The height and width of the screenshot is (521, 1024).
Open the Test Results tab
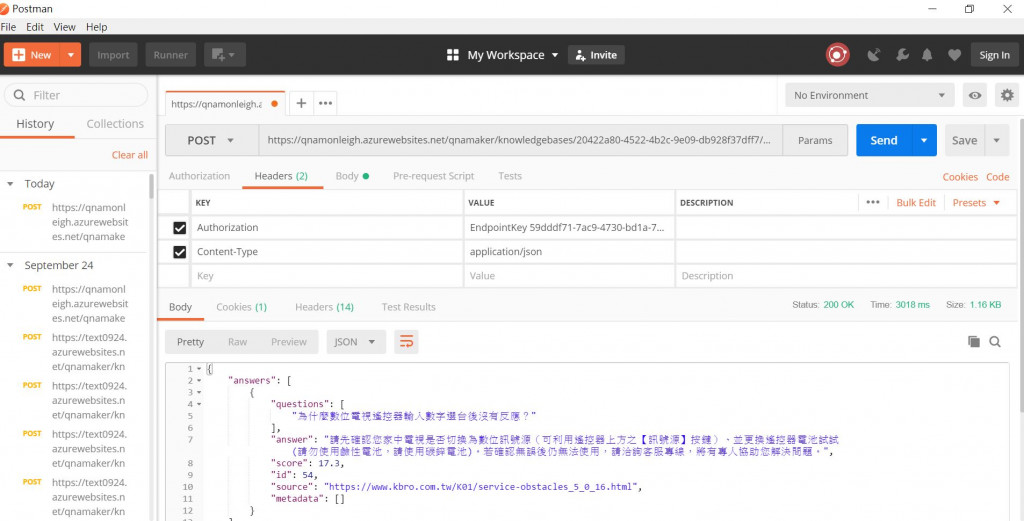[x=409, y=307]
